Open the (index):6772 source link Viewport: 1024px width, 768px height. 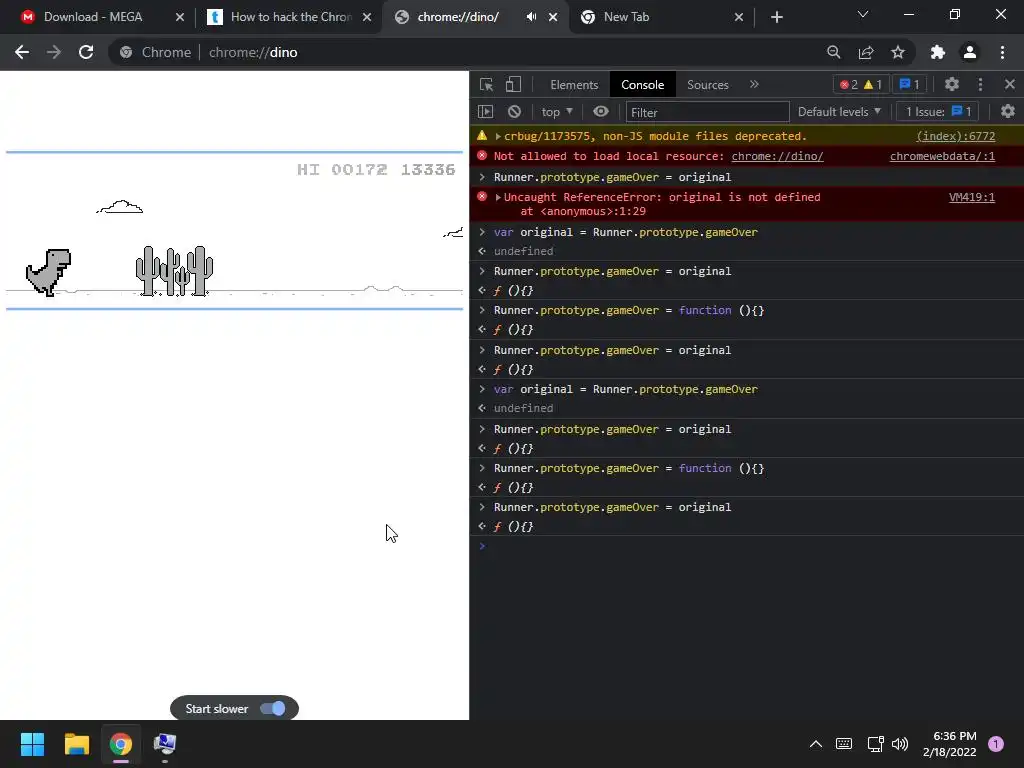[x=955, y=136]
